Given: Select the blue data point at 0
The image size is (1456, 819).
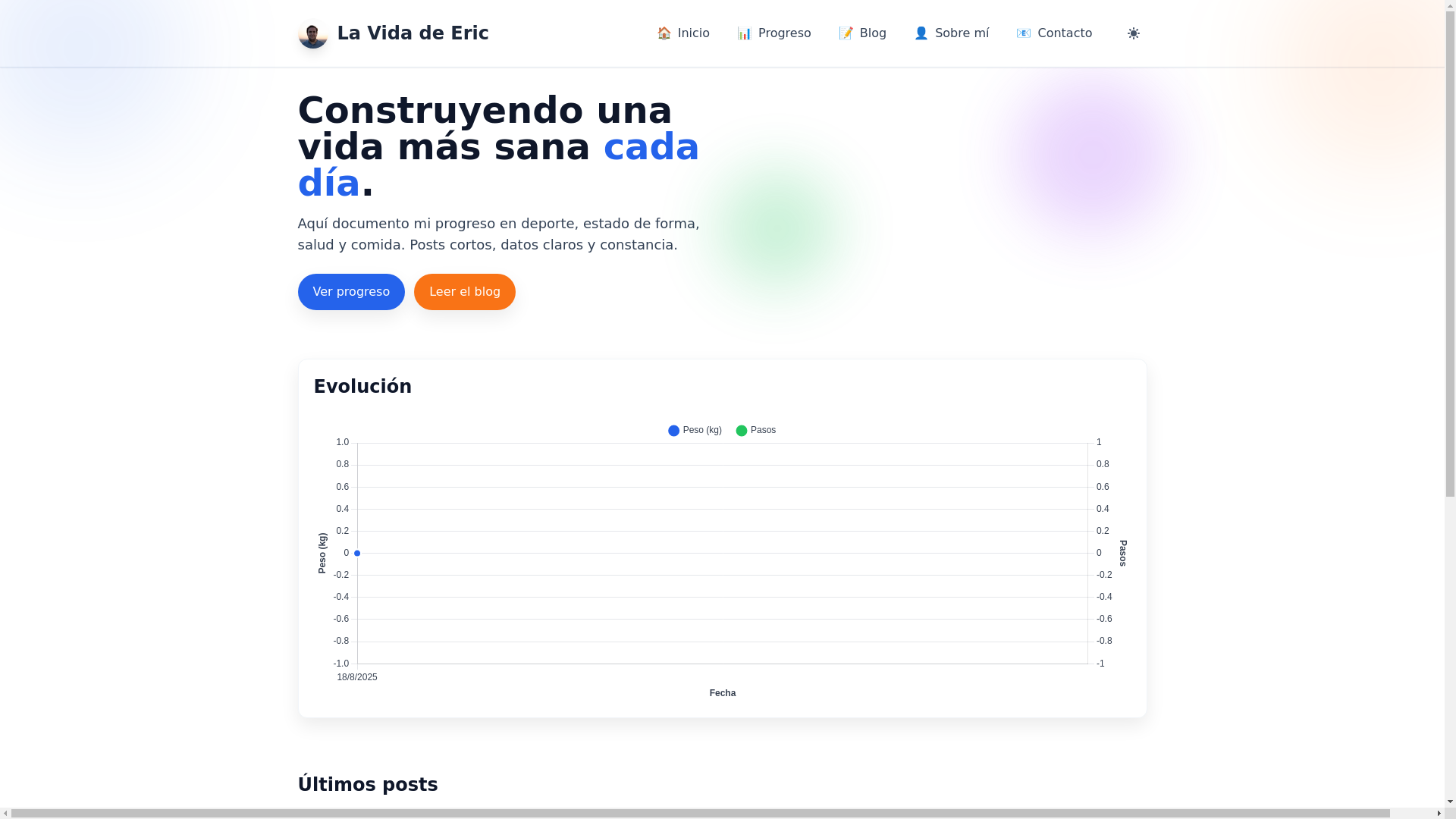Looking at the screenshot, I should coord(357,554).
